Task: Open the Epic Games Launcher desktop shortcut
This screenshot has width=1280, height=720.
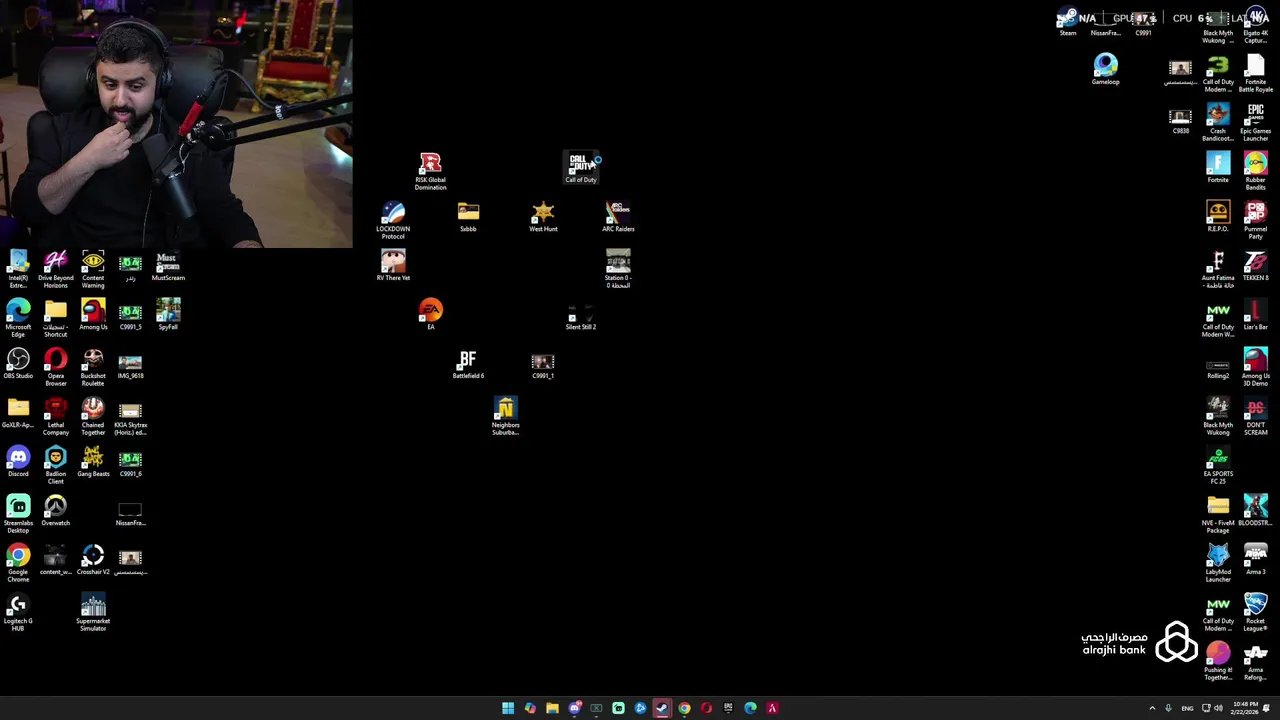Action: click(x=1256, y=123)
